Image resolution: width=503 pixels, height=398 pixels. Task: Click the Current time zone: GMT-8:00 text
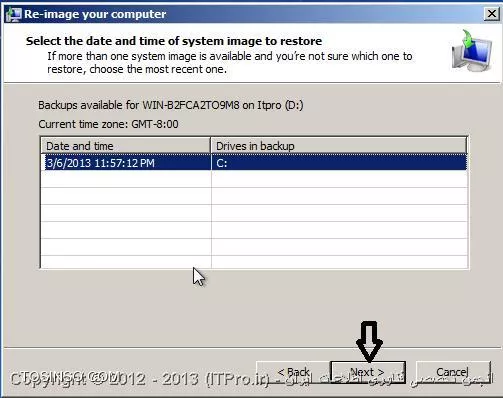pyautogui.click(x=108, y=124)
